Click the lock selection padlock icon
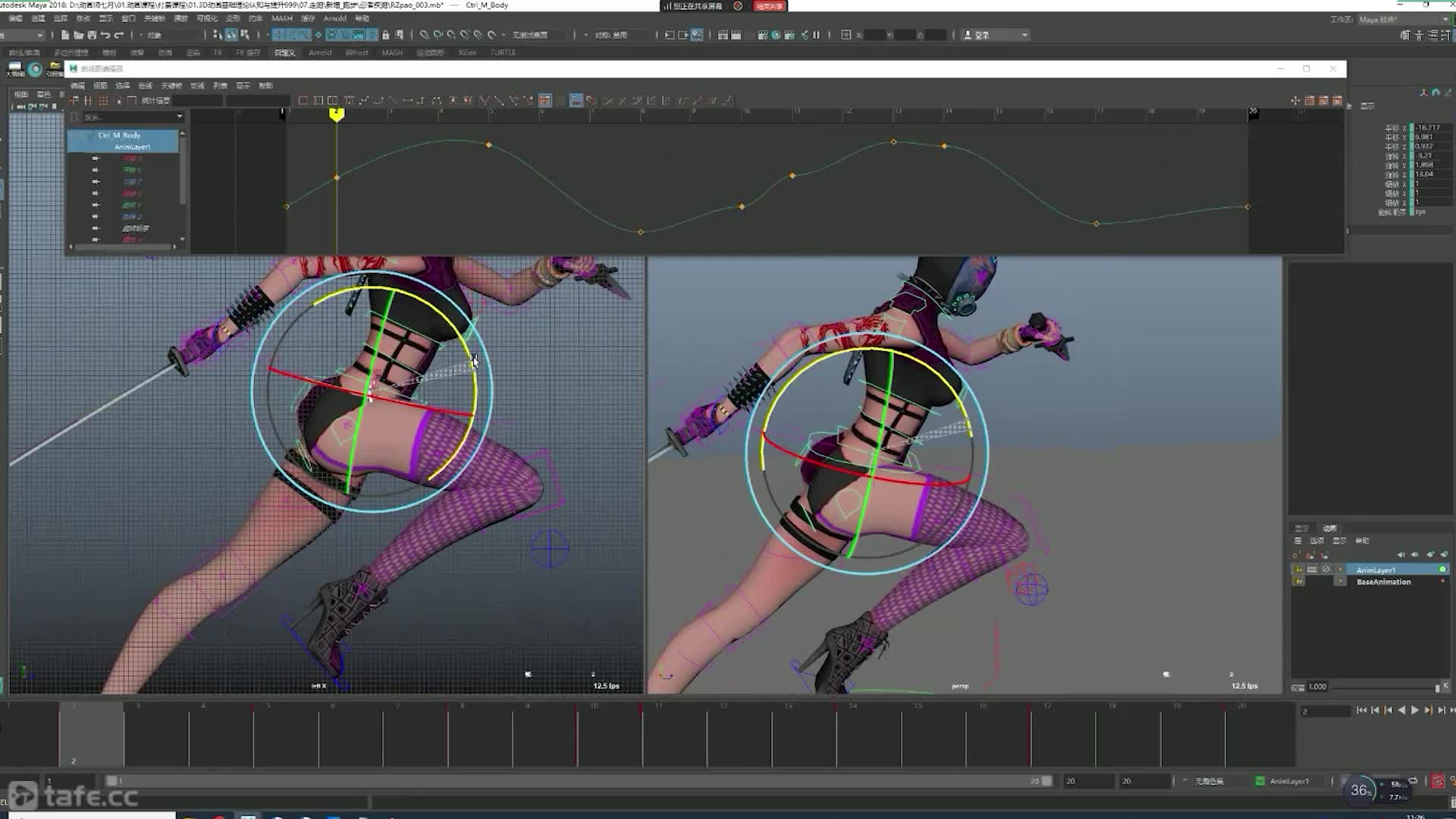The image size is (1456, 819). (x=386, y=35)
